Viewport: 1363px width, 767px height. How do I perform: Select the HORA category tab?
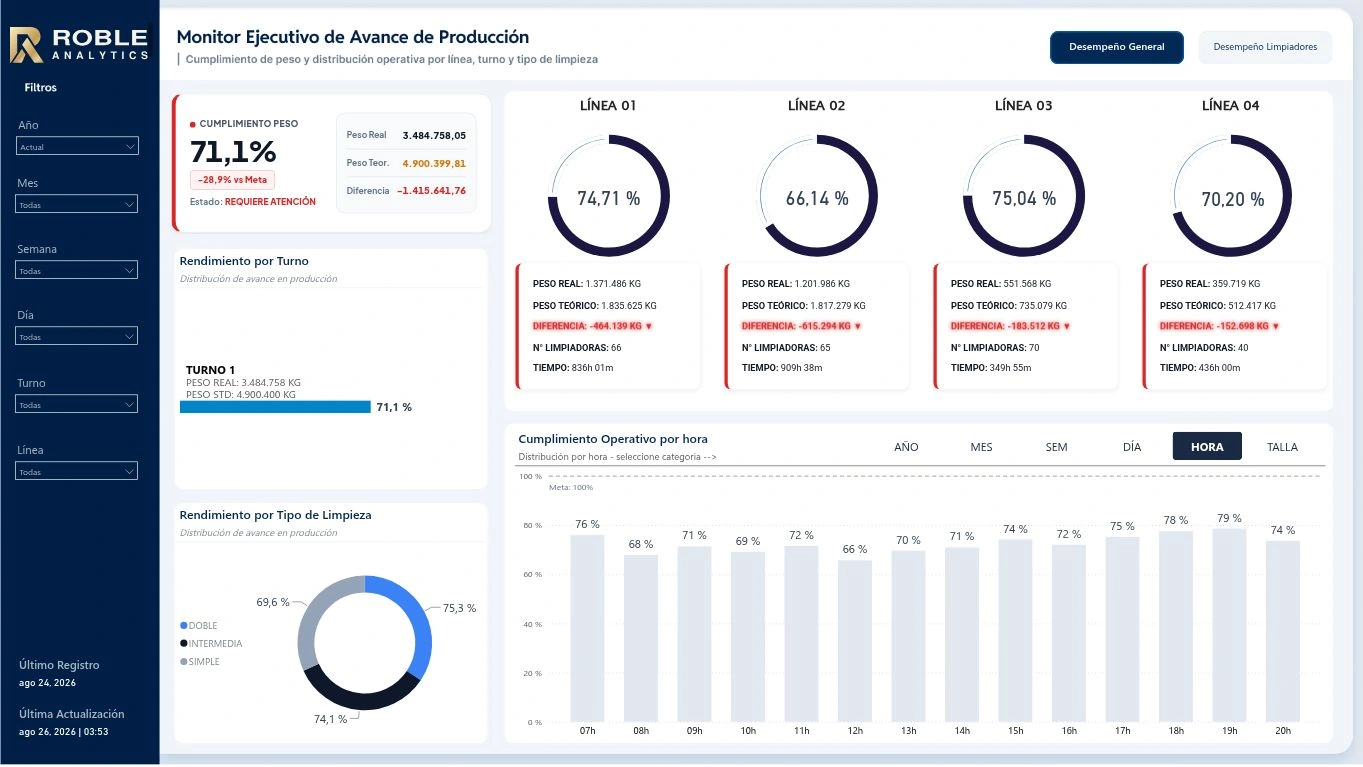click(1207, 447)
